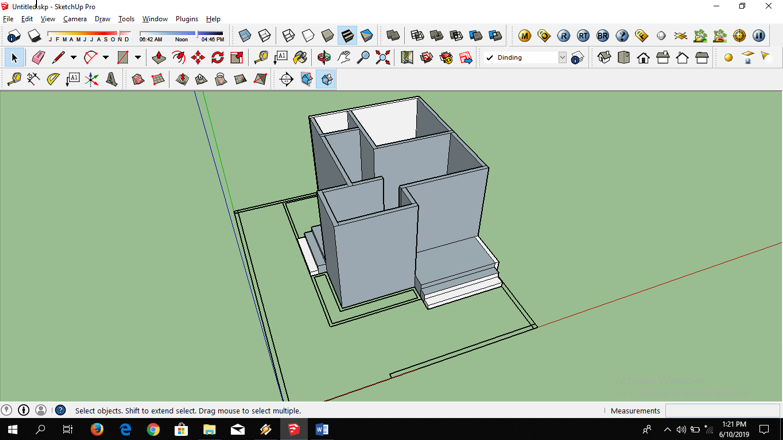Open the Plugins menu
Viewport: 783px width, 440px height.
(x=186, y=19)
